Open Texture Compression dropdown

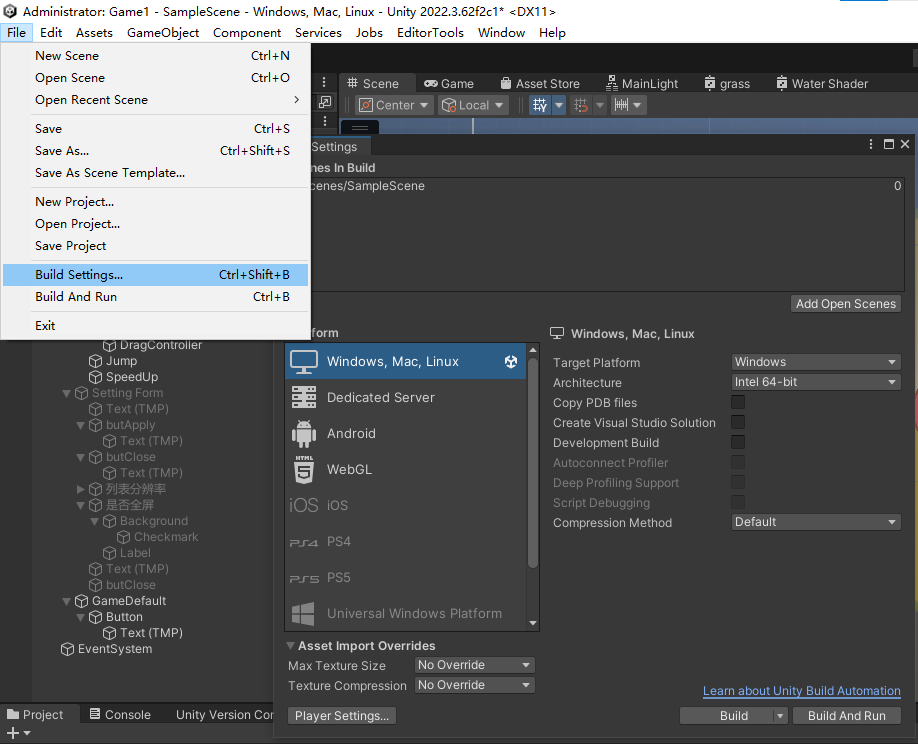click(475, 685)
